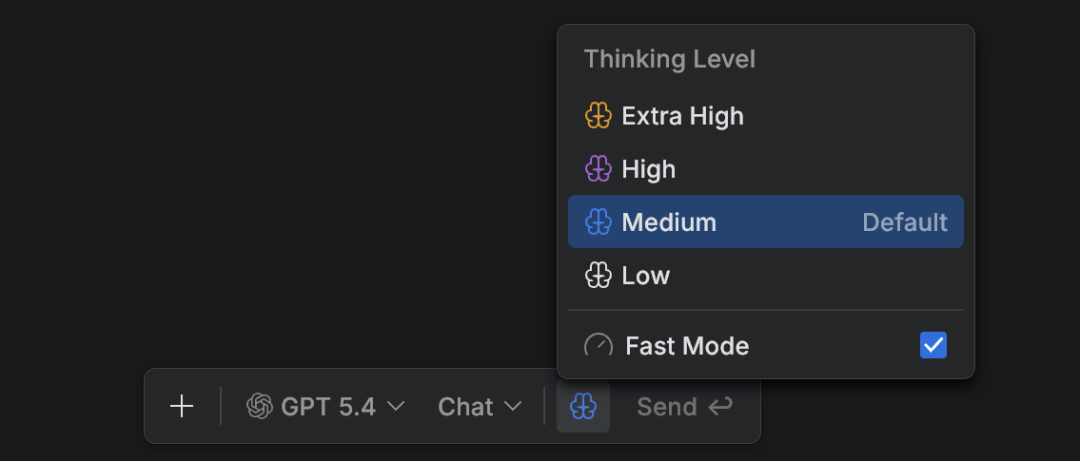Choose the High thinking level option
This screenshot has height=461, width=1080.
click(x=649, y=169)
